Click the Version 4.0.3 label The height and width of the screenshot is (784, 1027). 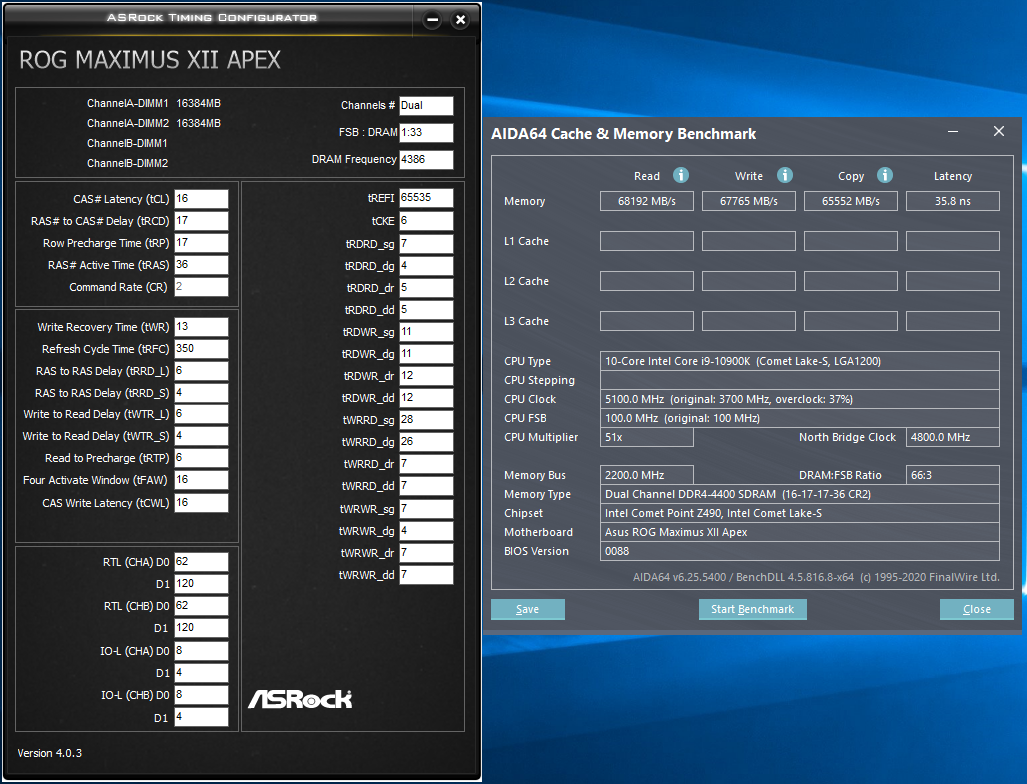[50, 753]
